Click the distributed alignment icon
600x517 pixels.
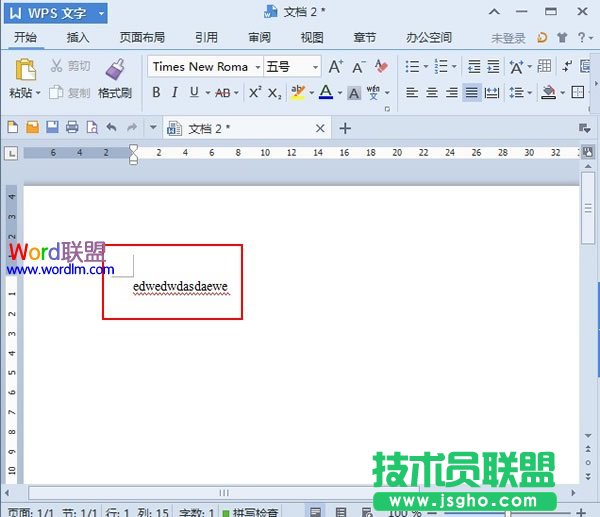(492, 93)
